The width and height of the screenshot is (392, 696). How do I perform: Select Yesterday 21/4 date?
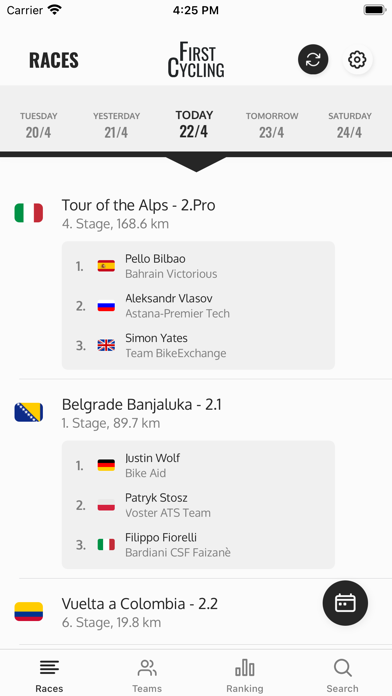(x=116, y=126)
